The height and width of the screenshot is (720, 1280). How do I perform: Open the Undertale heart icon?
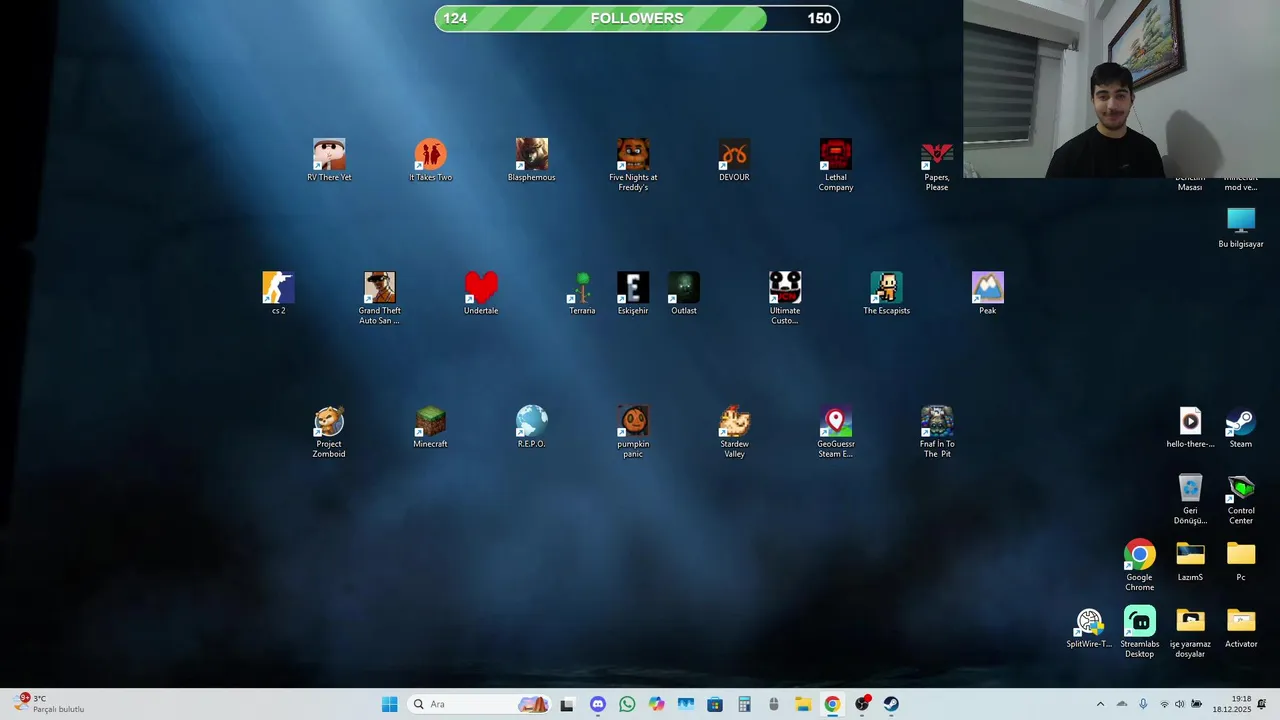click(x=481, y=293)
